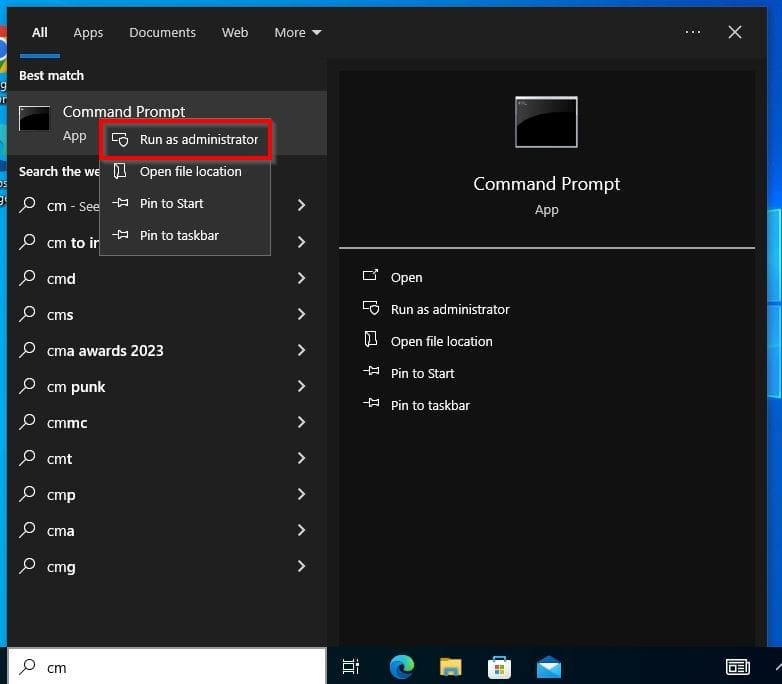Launch Microsoft Store from the taskbar

500,667
